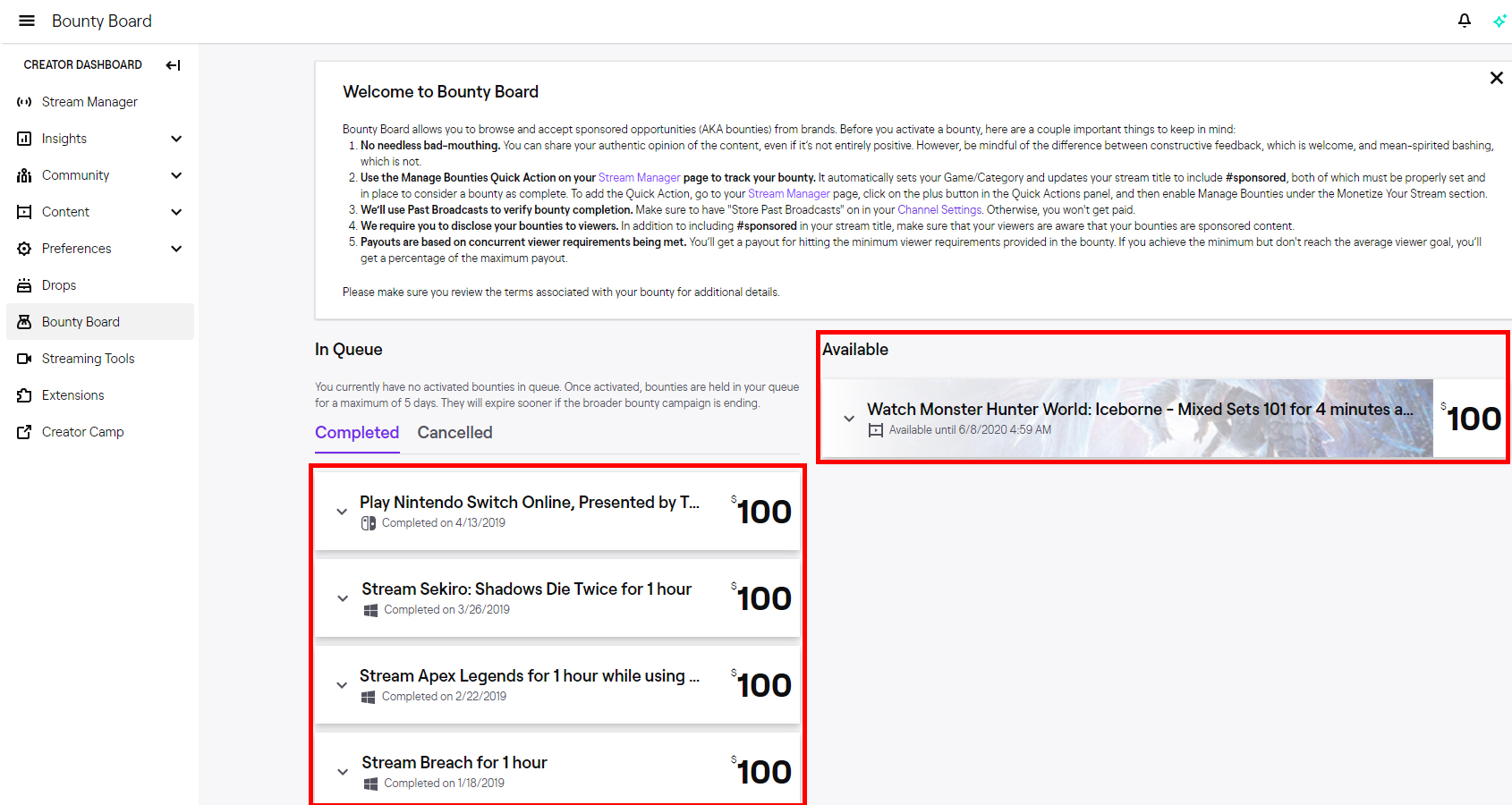Collapse the Creator Dashboard sidebar
Screen dimensions: 1512x805
pyautogui.click(x=174, y=65)
